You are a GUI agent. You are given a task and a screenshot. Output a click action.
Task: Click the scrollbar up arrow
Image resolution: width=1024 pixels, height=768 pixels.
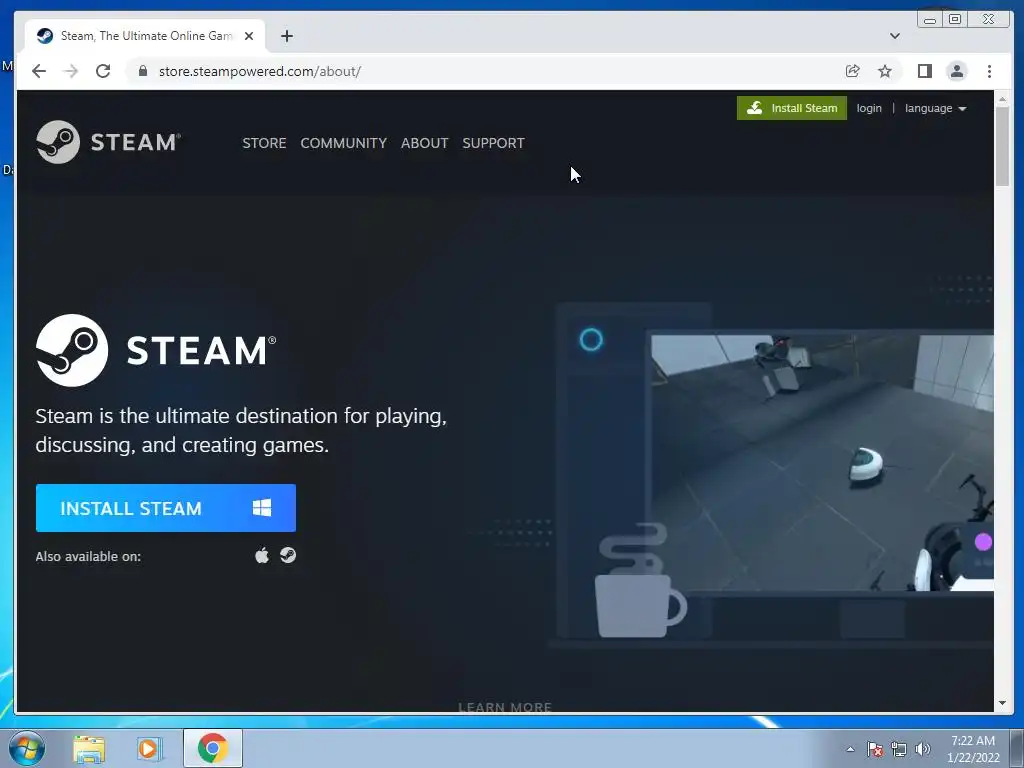1002,99
